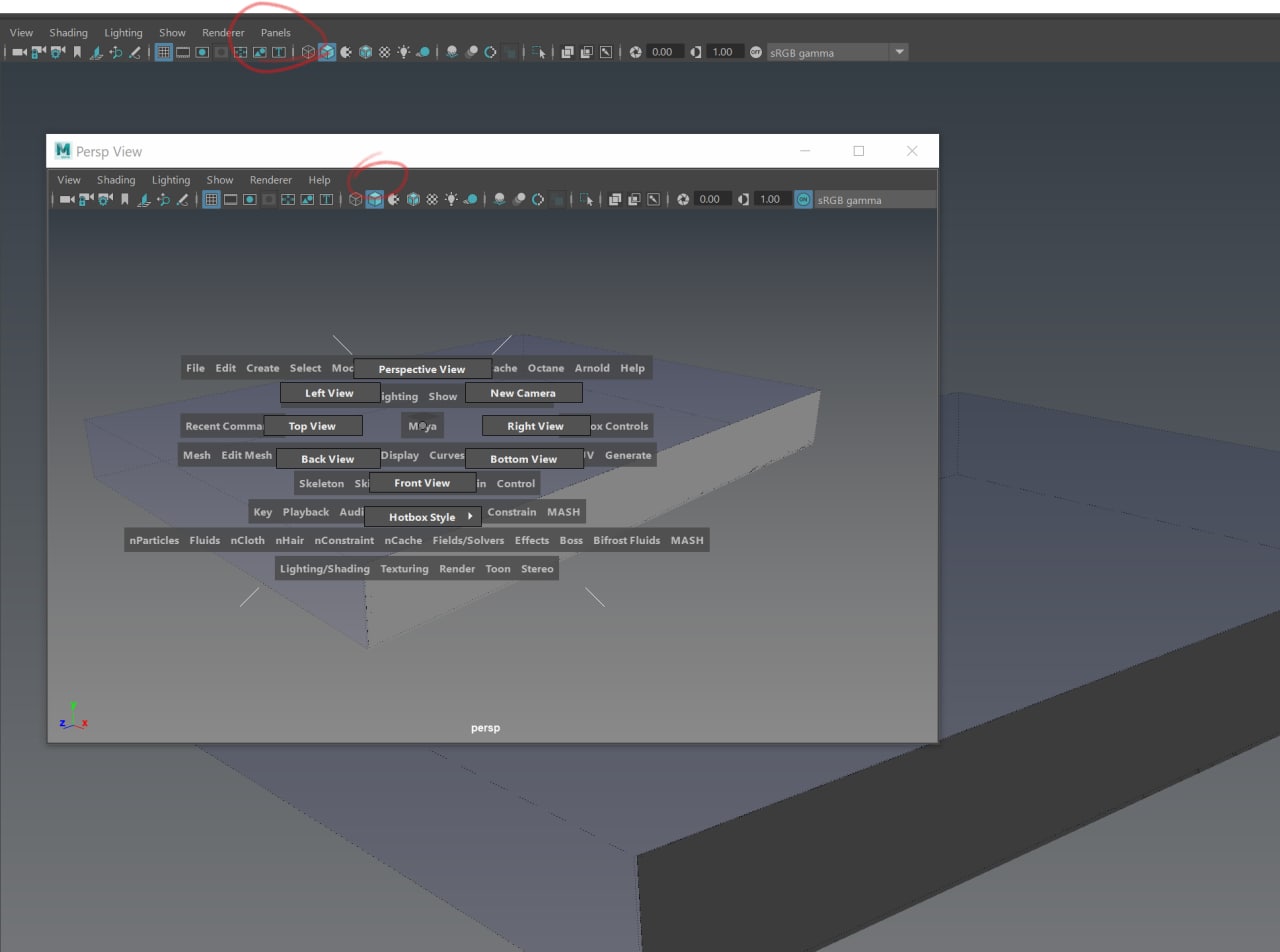The image size is (1280, 952).
Task: Open Lighting menu in Persp View window
Action: [x=171, y=180]
